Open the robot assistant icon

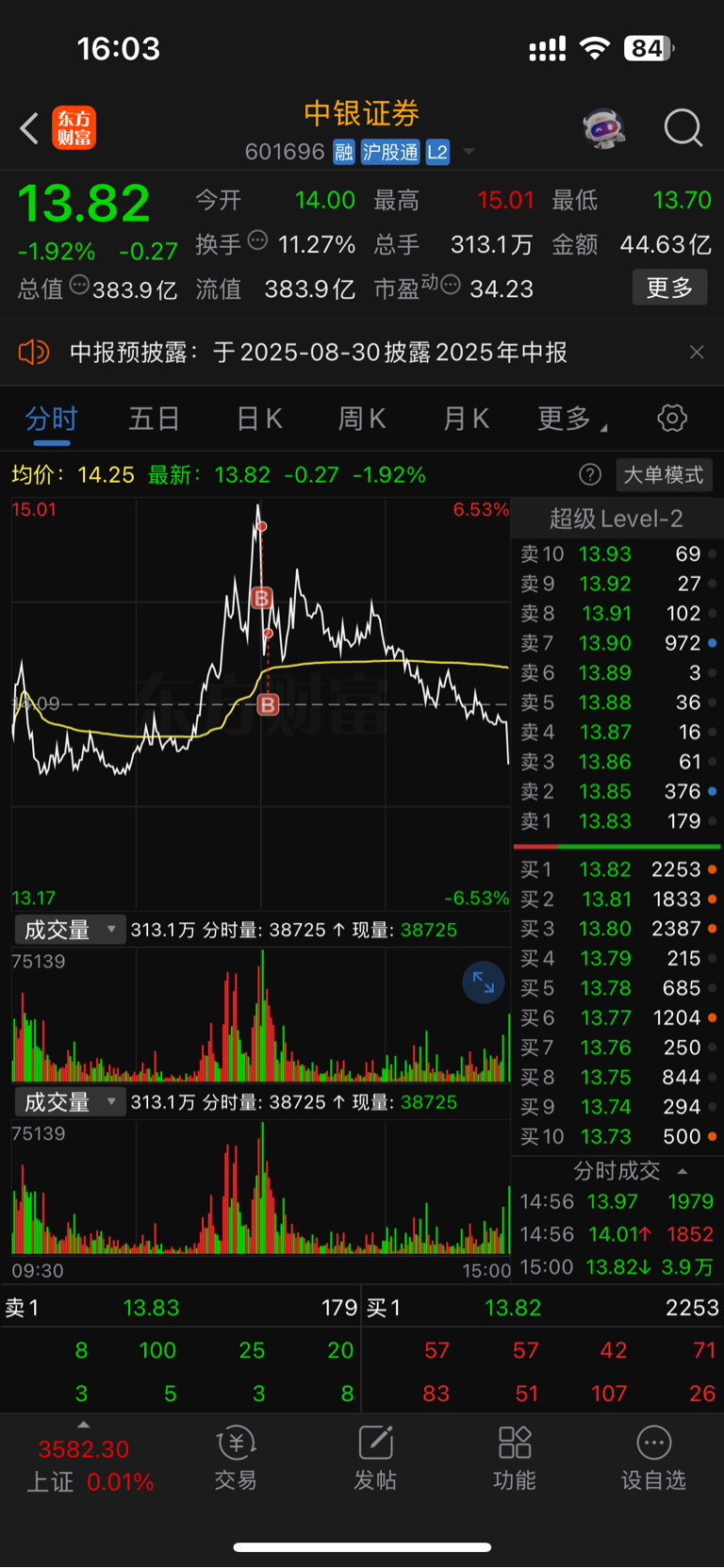pos(604,128)
